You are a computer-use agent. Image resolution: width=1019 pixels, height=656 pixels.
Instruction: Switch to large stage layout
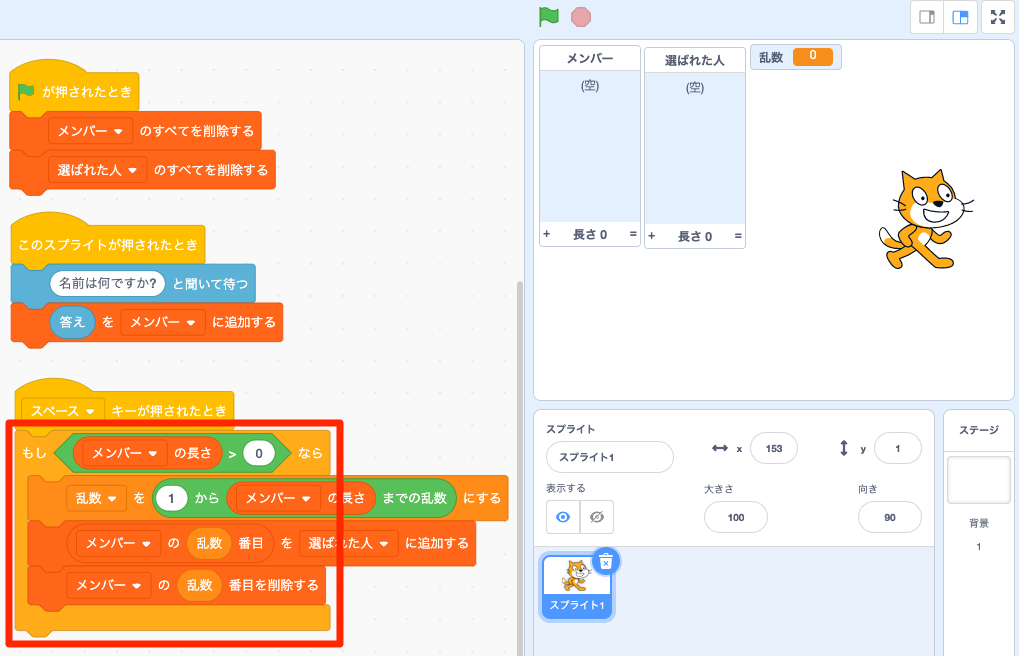pos(960,18)
